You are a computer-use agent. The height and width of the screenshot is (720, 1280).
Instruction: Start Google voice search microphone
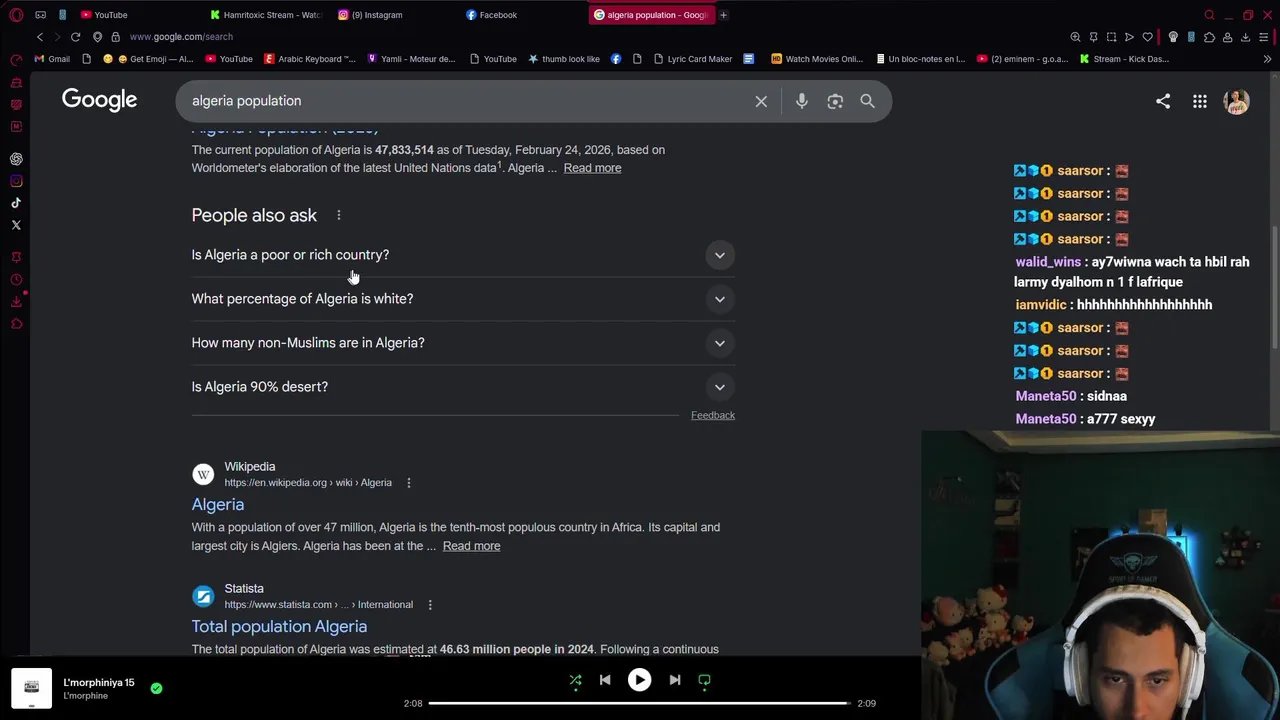click(x=801, y=101)
